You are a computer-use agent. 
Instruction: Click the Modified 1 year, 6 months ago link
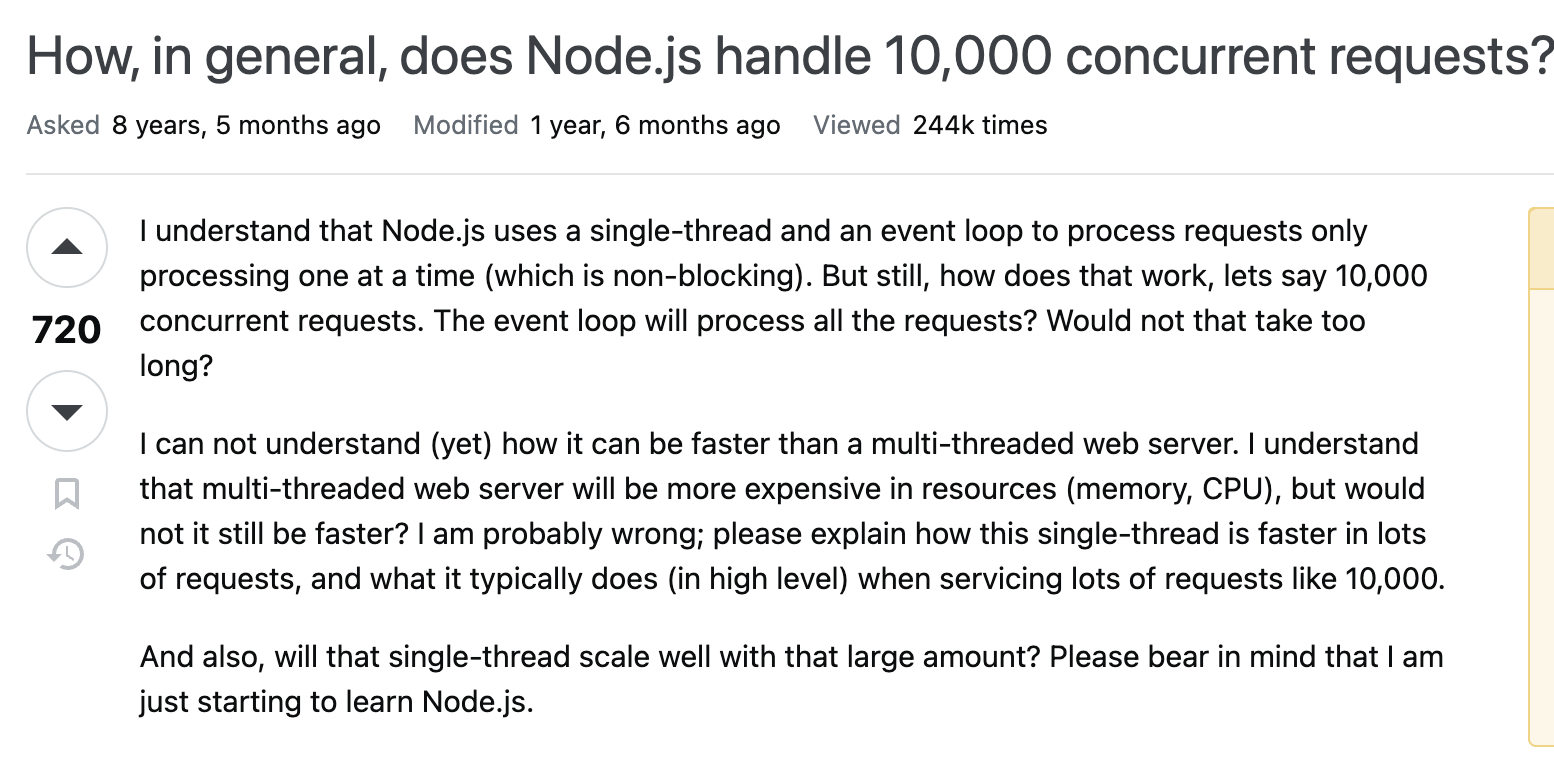(655, 126)
